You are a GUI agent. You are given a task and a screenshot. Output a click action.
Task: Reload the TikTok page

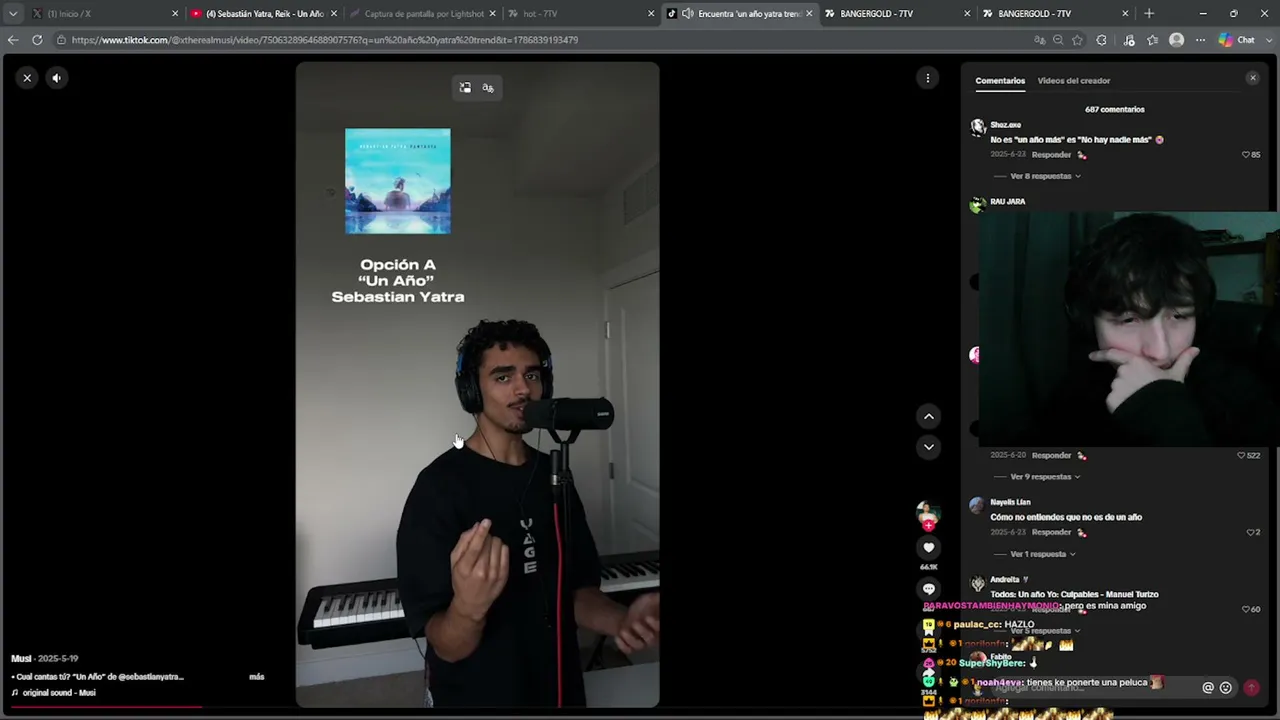coord(37,40)
